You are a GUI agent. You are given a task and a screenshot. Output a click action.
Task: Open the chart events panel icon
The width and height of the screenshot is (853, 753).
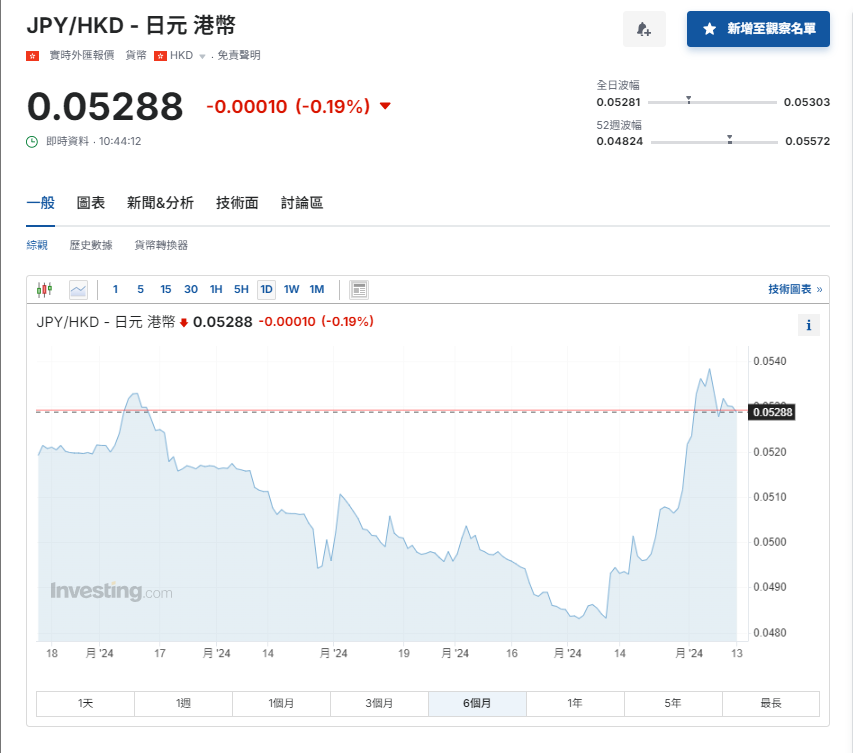(358, 289)
